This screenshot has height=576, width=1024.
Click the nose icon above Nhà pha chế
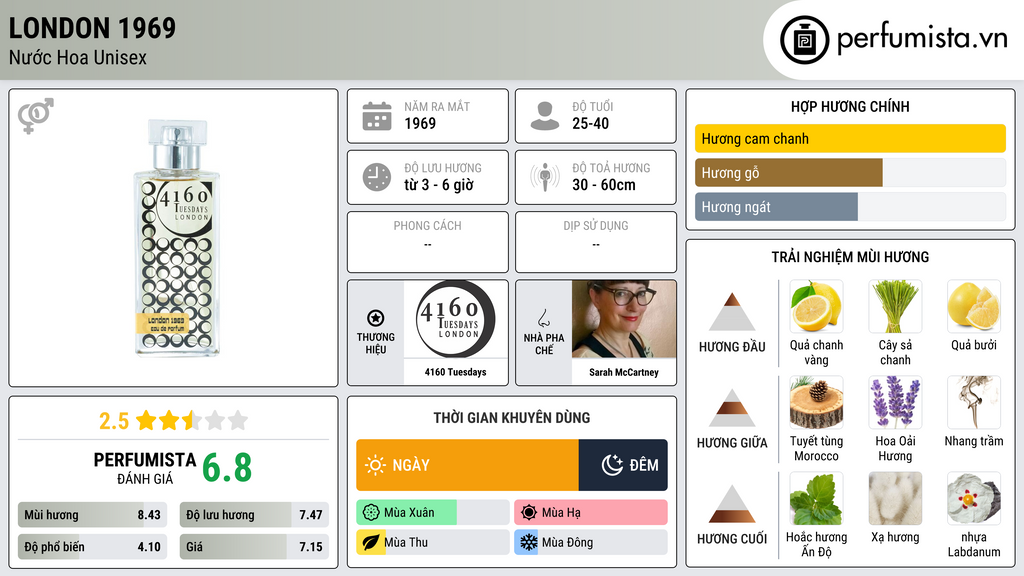[x=543, y=318]
